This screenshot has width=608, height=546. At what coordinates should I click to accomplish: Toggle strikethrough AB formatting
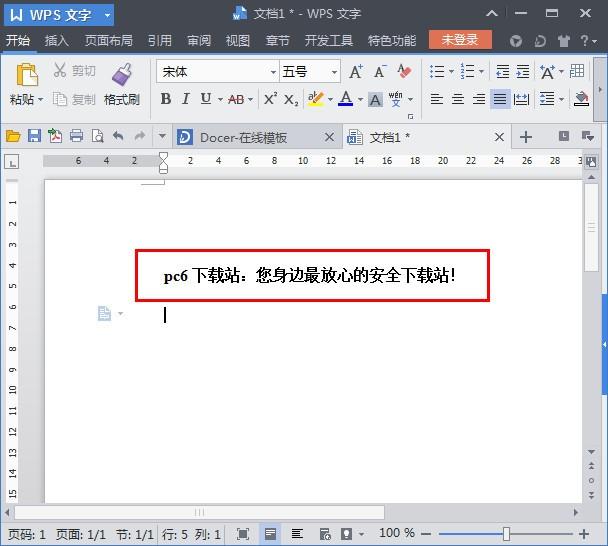tap(236, 100)
